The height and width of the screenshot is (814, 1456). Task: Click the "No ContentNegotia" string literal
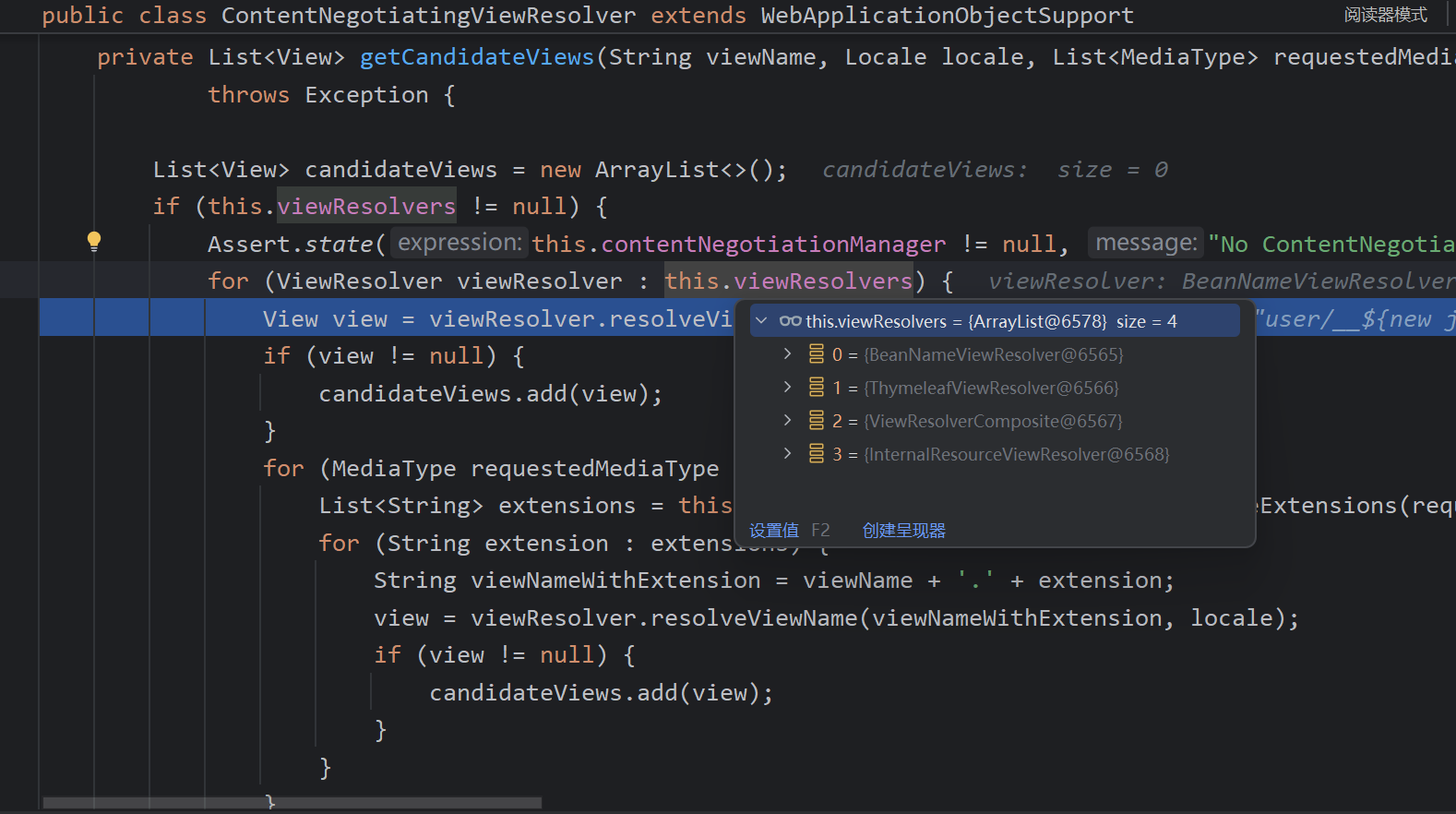(x=1331, y=245)
